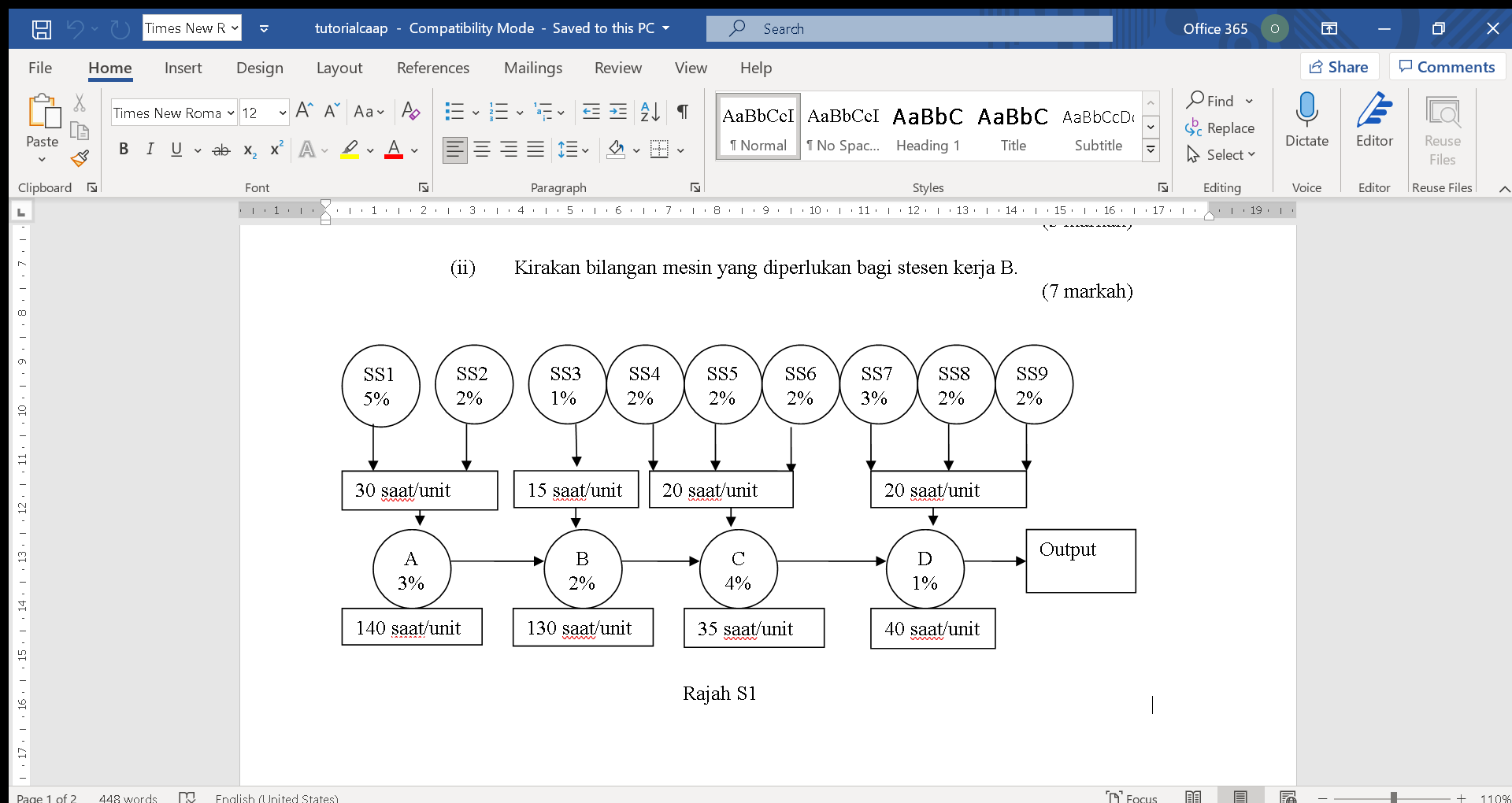Viewport: 1512px width, 803px height.
Task: Switch to the References ribbon tab
Action: 433,68
